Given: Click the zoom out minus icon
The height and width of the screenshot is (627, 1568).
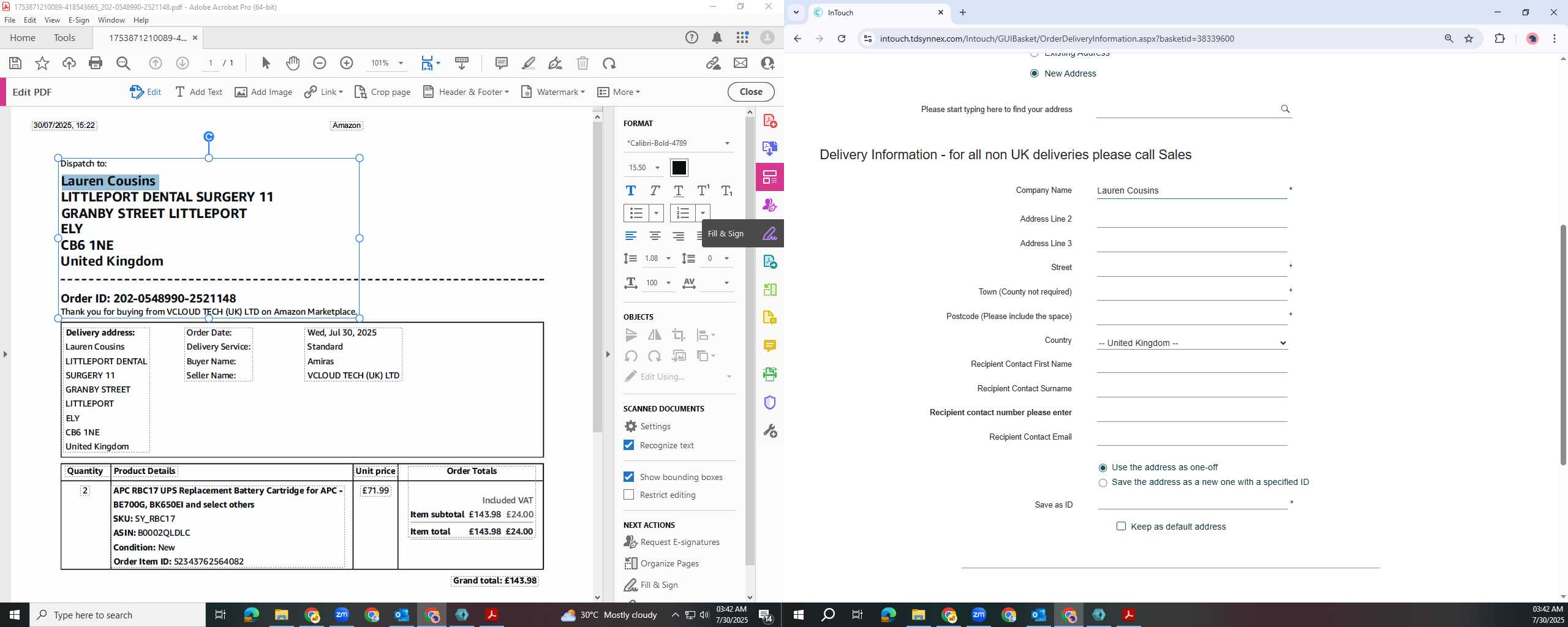Looking at the screenshot, I should point(319,63).
